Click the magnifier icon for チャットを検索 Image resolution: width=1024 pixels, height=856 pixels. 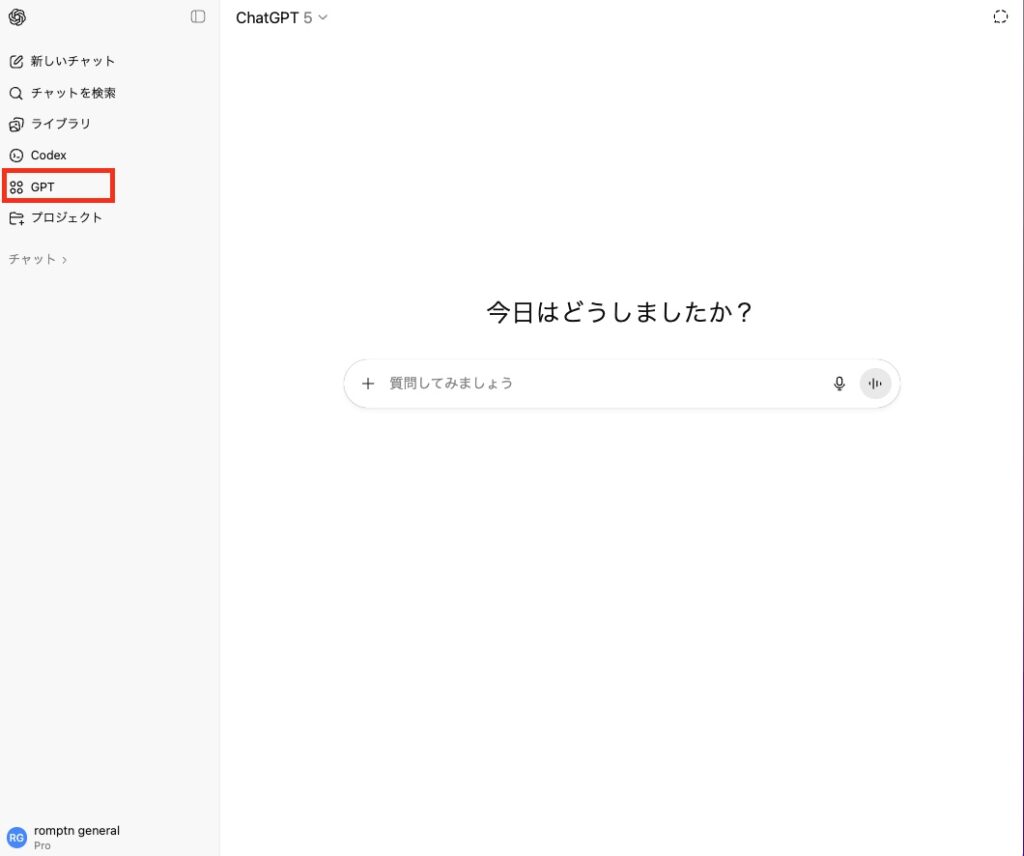click(x=16, y=93)
